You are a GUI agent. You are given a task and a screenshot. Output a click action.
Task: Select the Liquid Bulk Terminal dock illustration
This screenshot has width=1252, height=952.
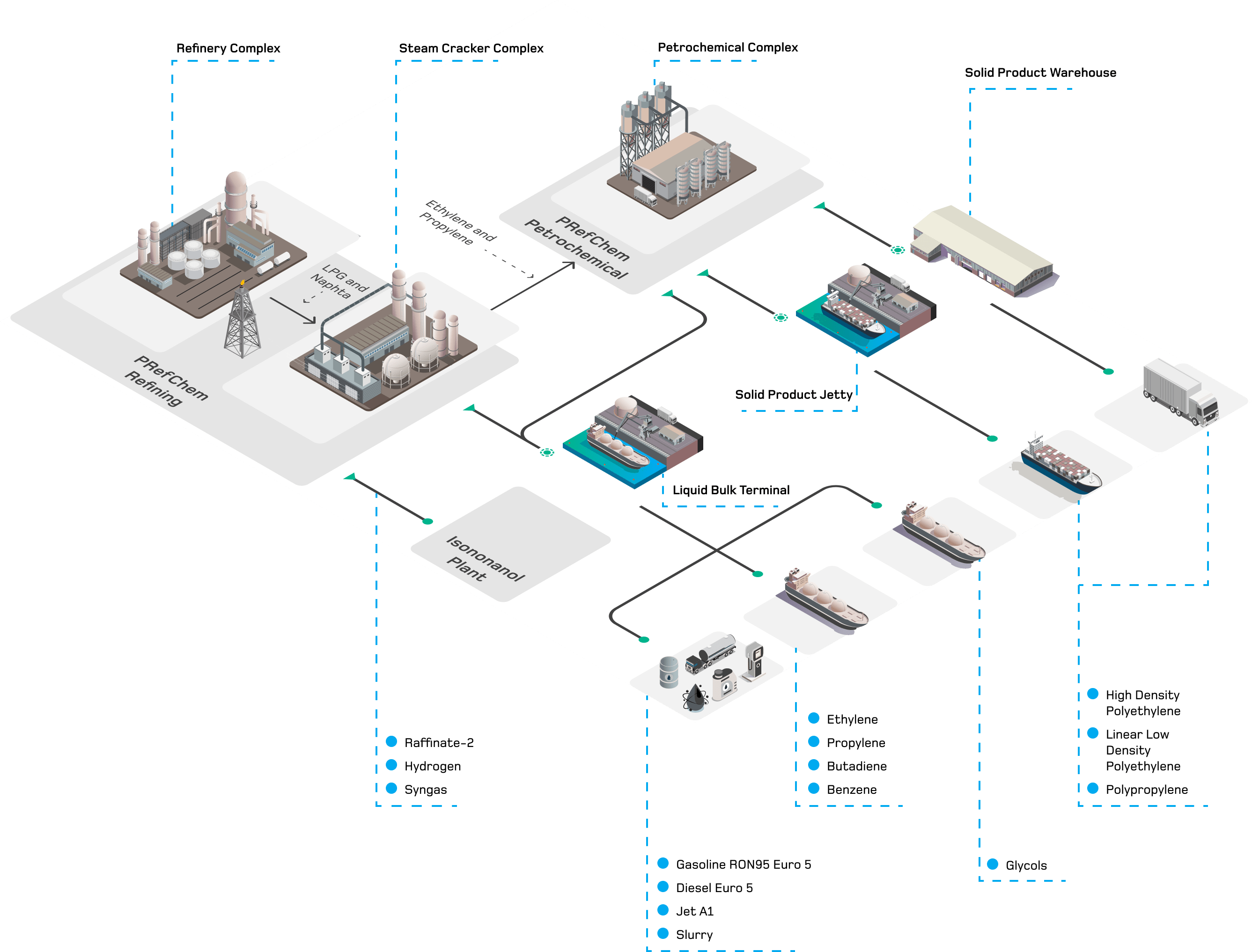633,442
